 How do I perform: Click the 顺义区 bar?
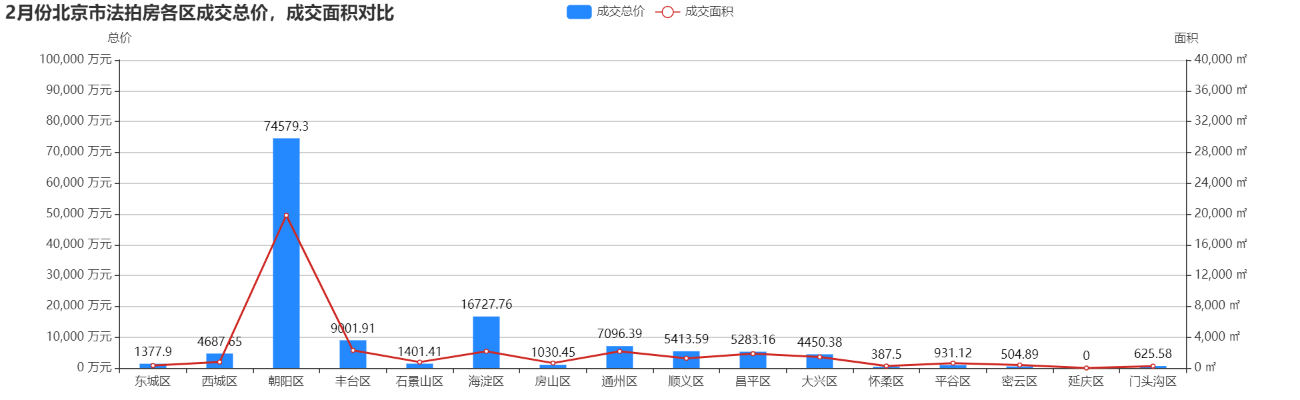[x=686, y=360]
